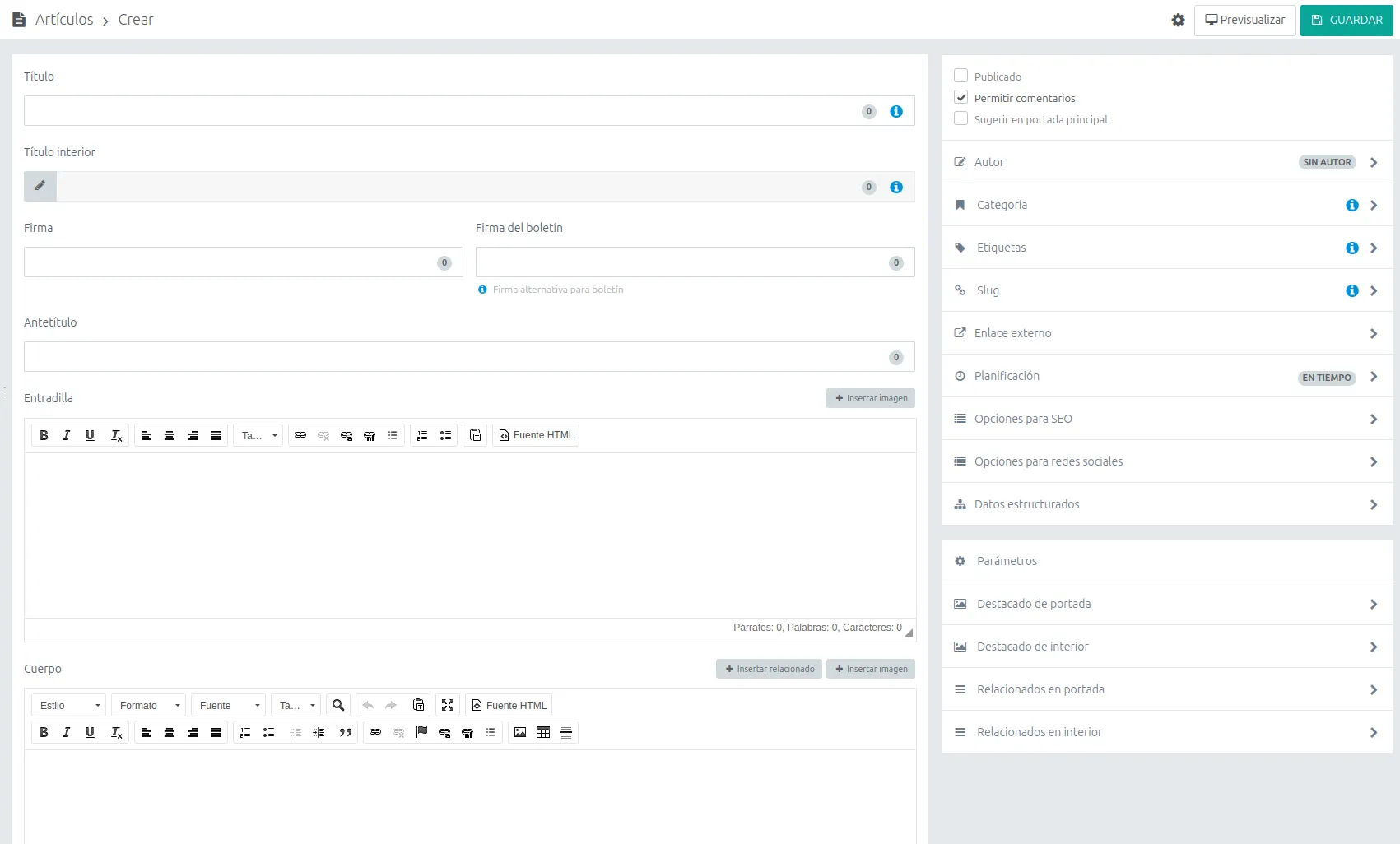Switch Cuerpo editor to Fuente HTML
The height and width of the screenshot is (844, 1400).
point(509,705)
